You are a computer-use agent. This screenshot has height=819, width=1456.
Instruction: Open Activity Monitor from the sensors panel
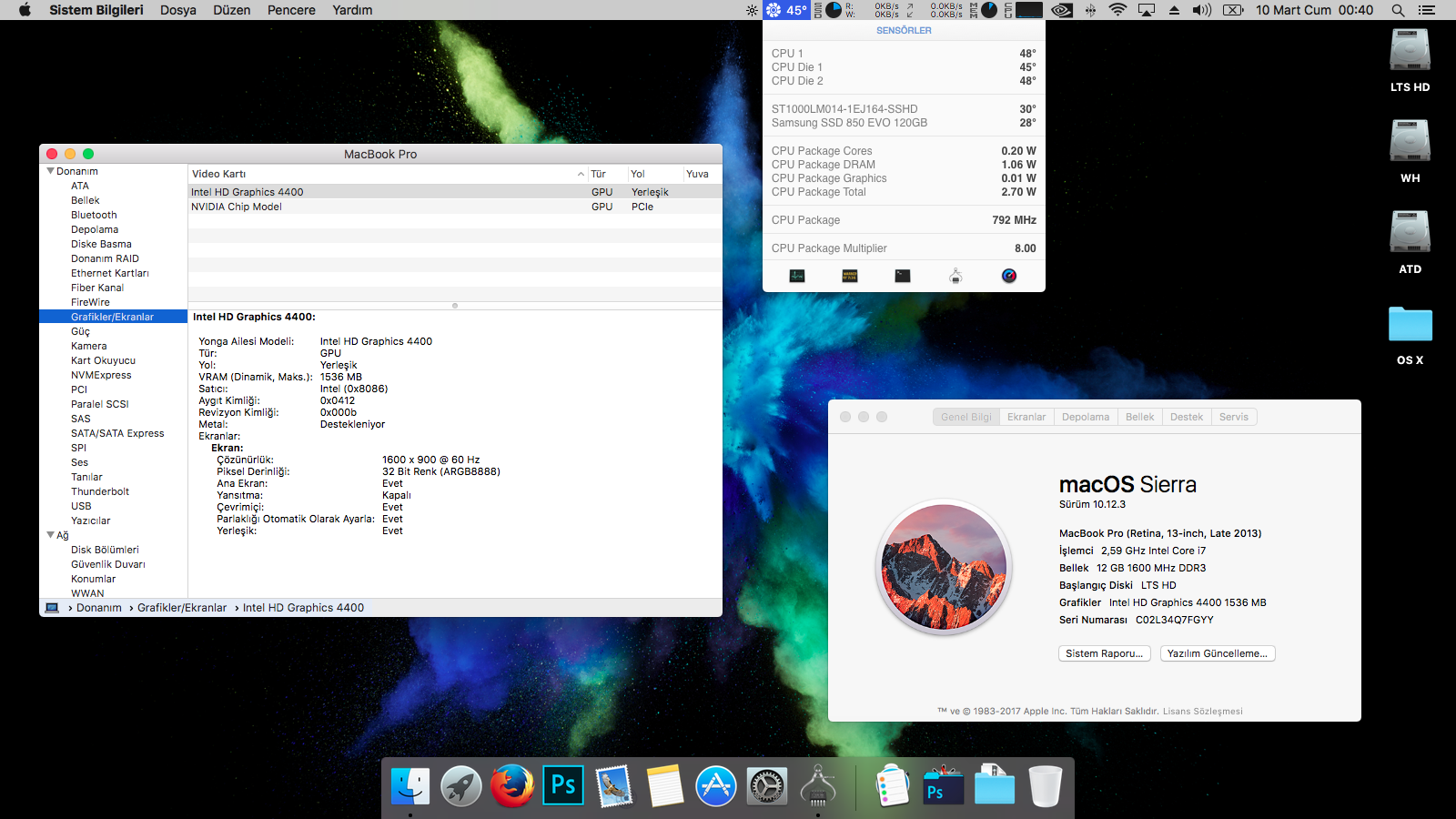pos(797,276)
